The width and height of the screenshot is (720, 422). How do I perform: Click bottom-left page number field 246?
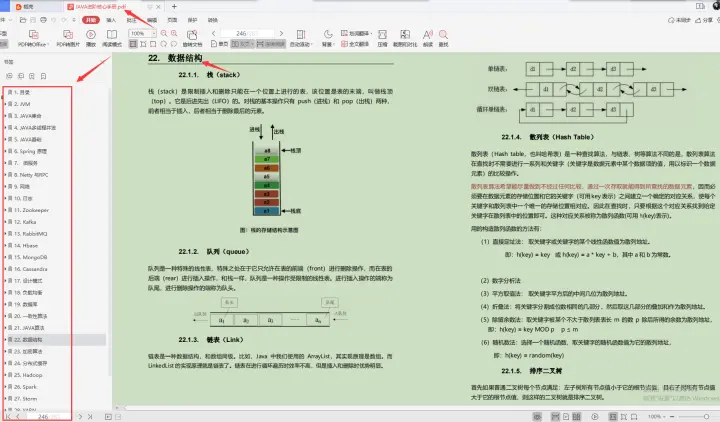coord(49,416)
